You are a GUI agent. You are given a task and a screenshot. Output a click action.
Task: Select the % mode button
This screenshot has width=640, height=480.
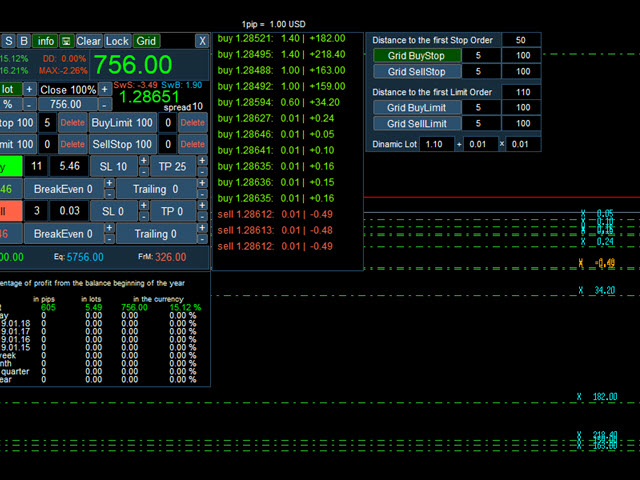[x=11, y=104]
